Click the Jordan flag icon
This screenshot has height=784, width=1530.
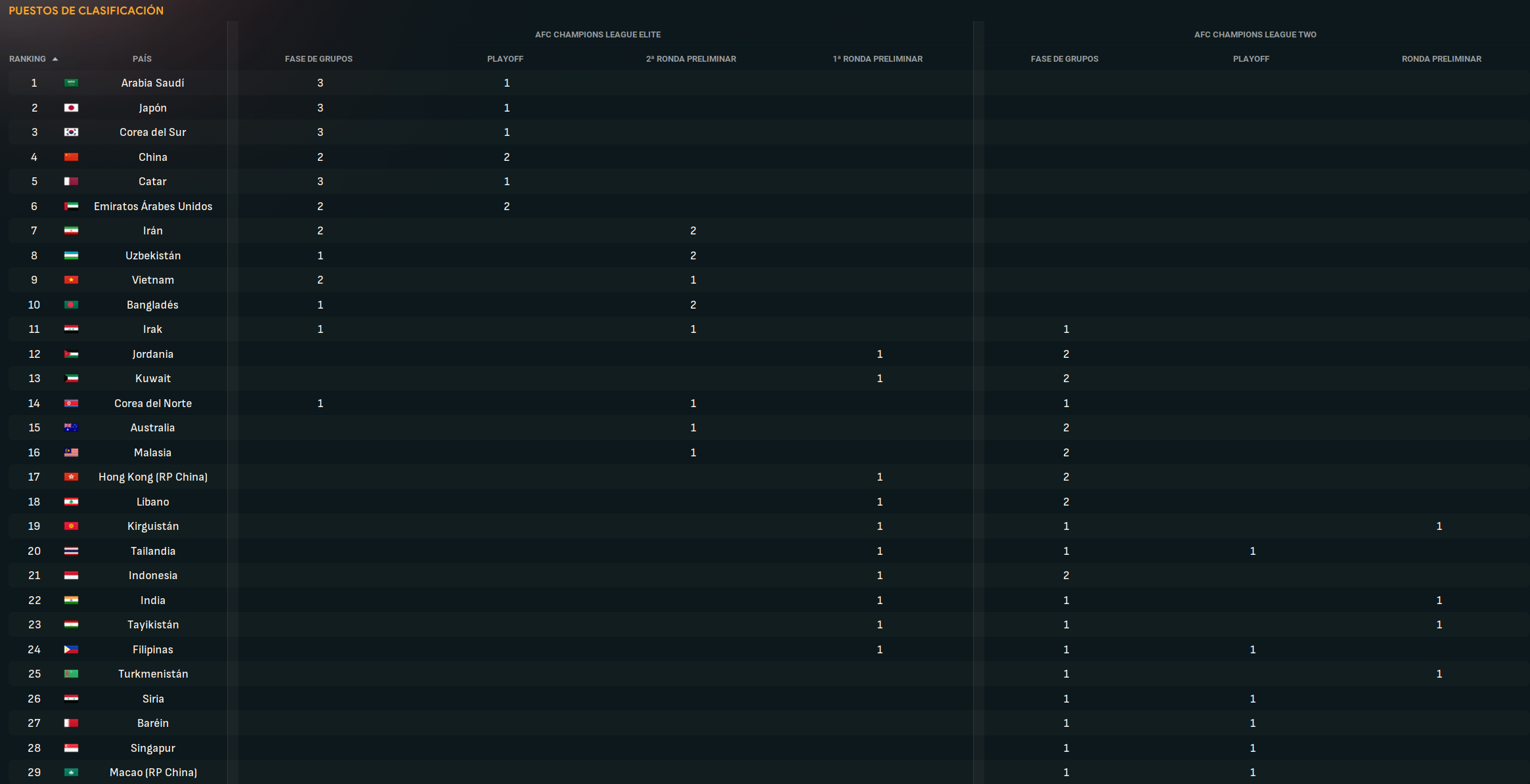pyautogui.click(x=71, y=354)
